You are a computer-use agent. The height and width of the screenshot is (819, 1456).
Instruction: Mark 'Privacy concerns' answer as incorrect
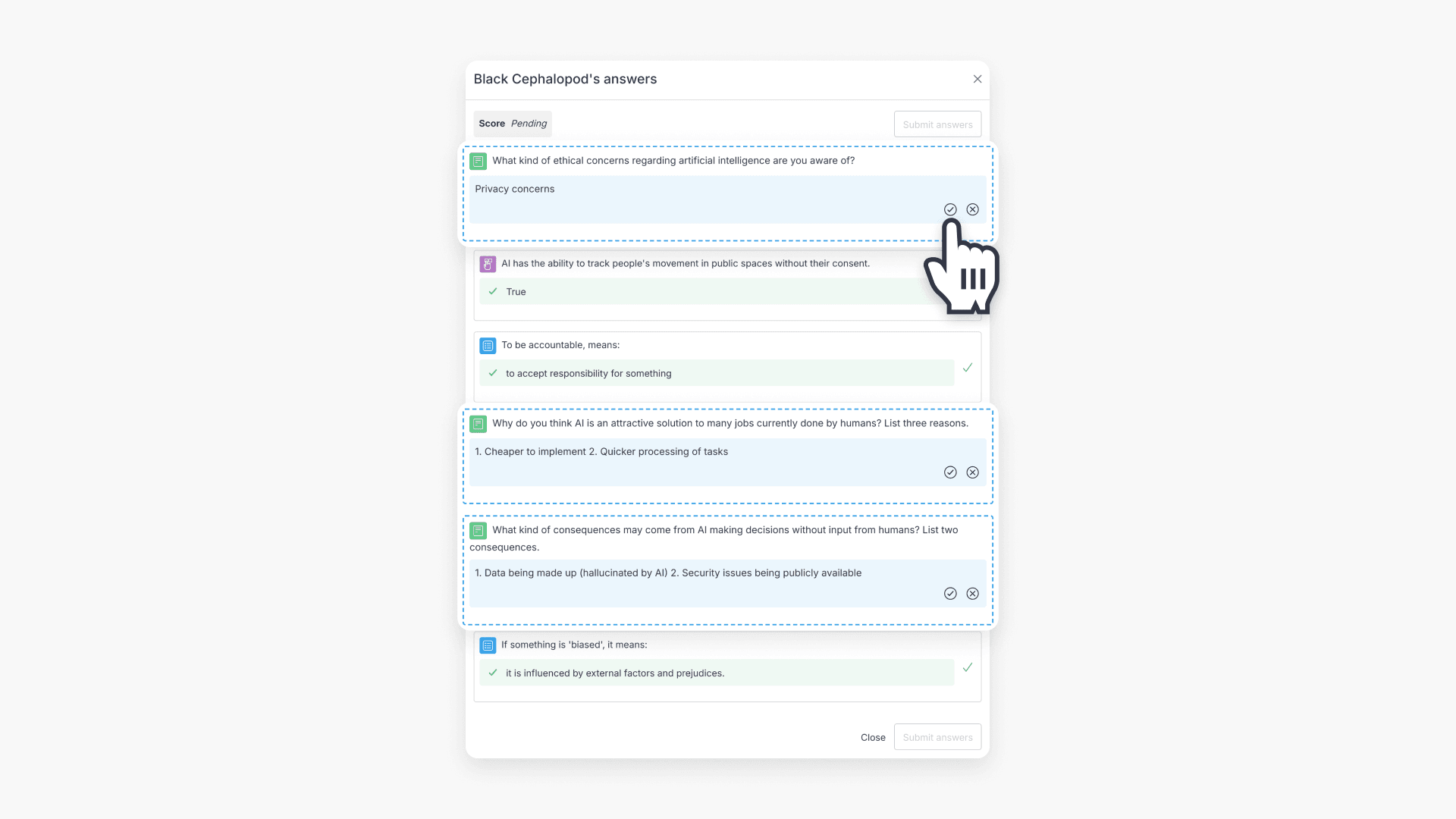click(972, 209)
